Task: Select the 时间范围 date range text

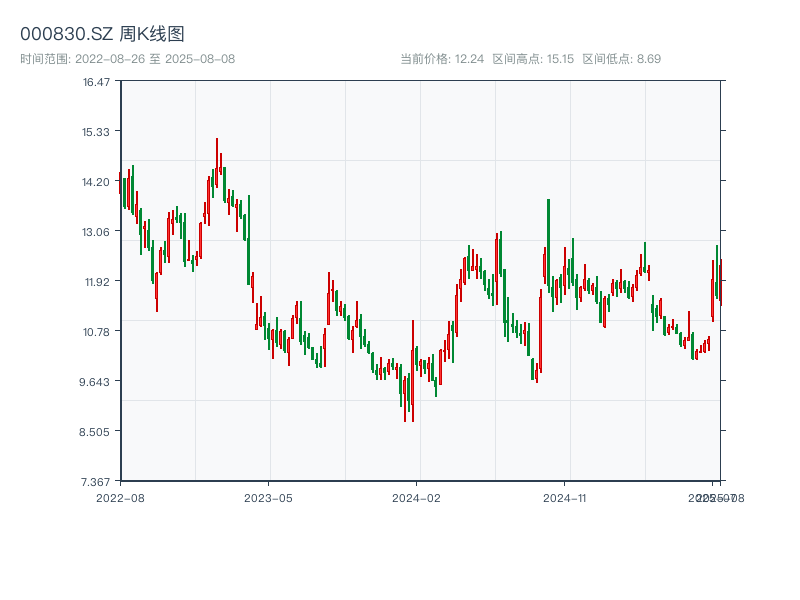Action: 127,59
